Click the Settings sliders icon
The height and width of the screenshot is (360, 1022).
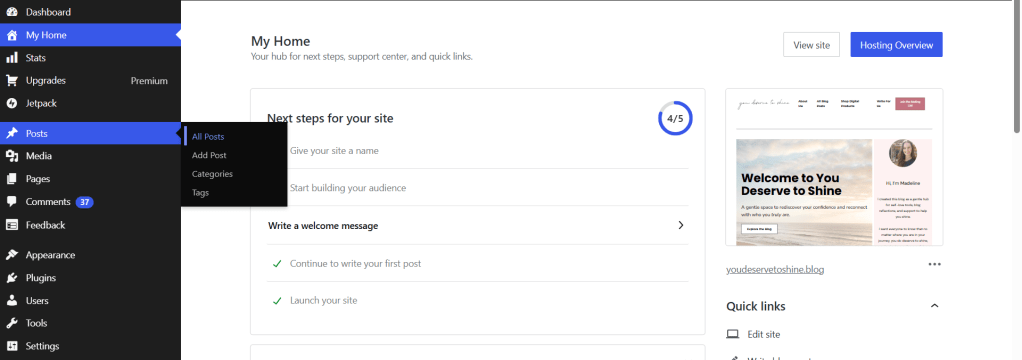(x=12, y=346)
